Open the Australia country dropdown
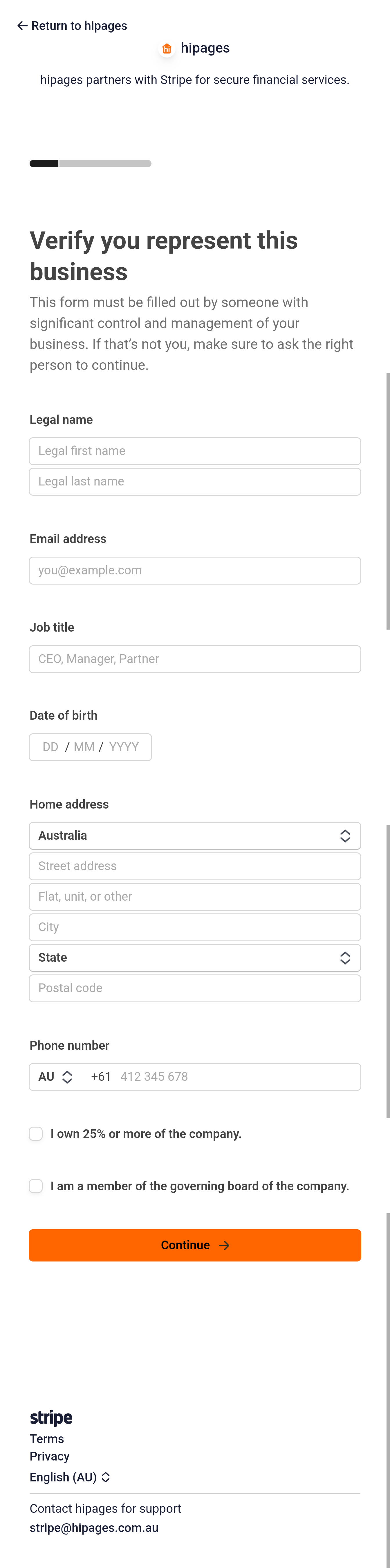Image resolution: width=390 pixels, height=1568 pixels. (195, 836)
